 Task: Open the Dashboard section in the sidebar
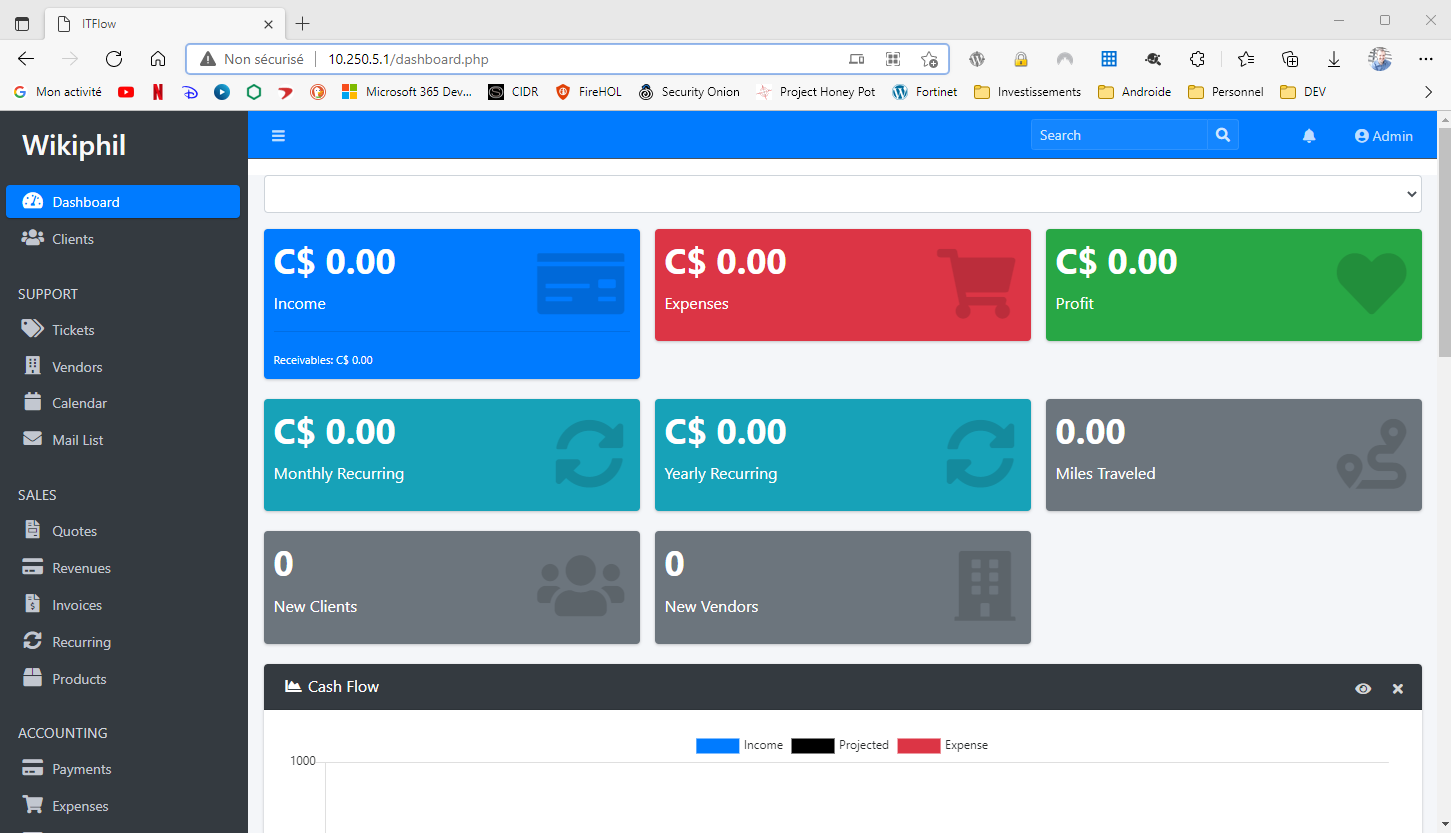[85, 201]
